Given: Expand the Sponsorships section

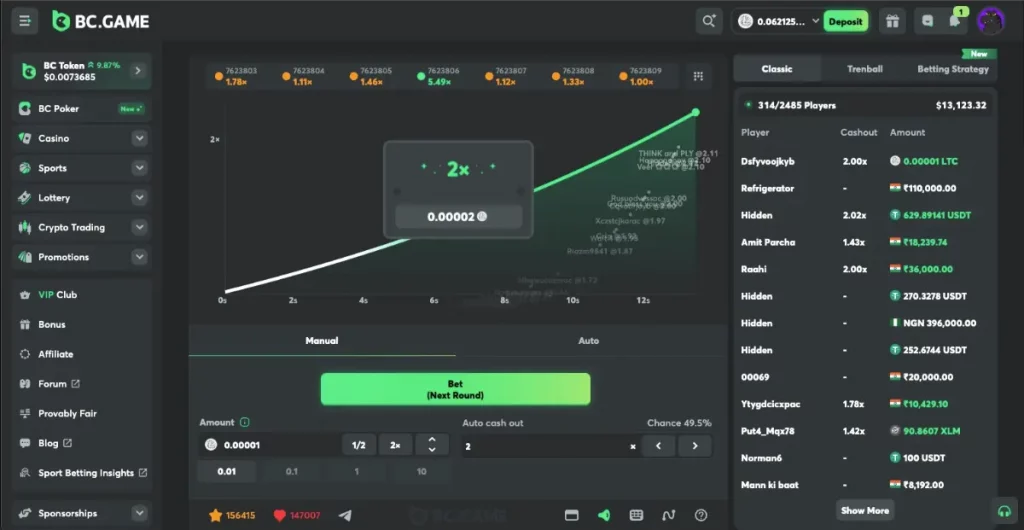Looking at the screenshot, I should (x=139, y=513).
